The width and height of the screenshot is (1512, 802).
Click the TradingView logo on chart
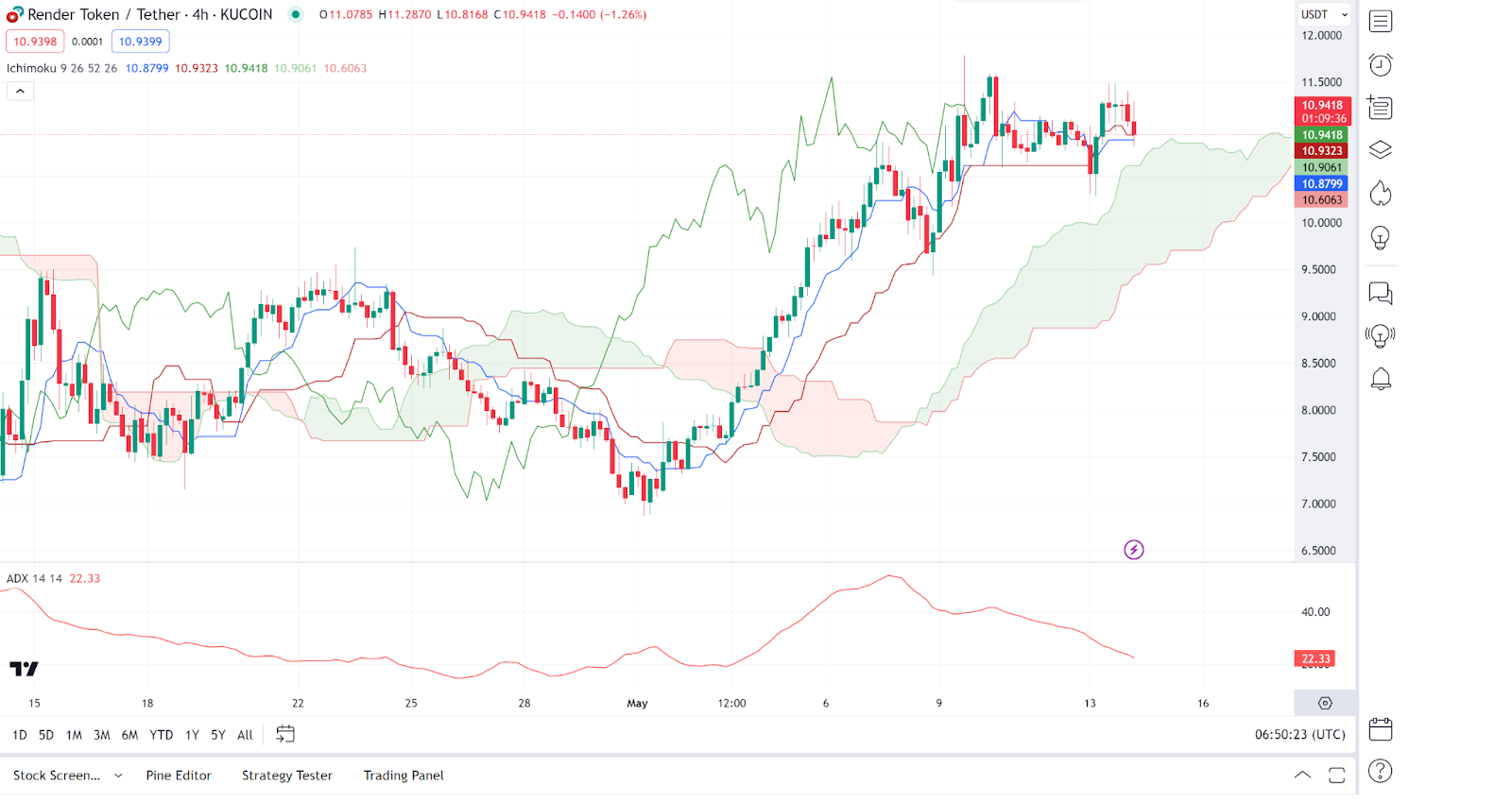(x=24, y=669)
